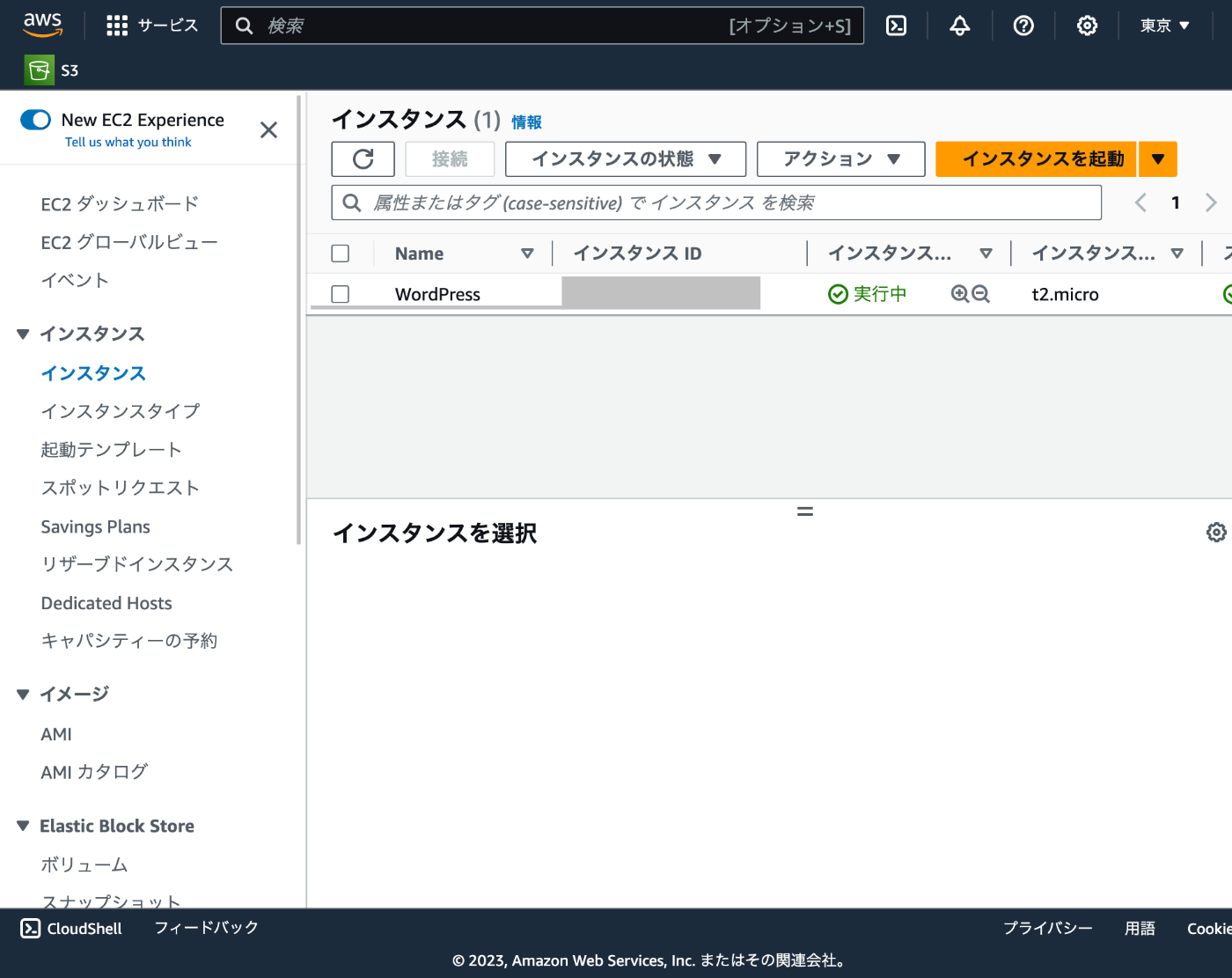1232x978 pixels.
Task: Click the running status check icon
Action: click(x=838, y=294)
